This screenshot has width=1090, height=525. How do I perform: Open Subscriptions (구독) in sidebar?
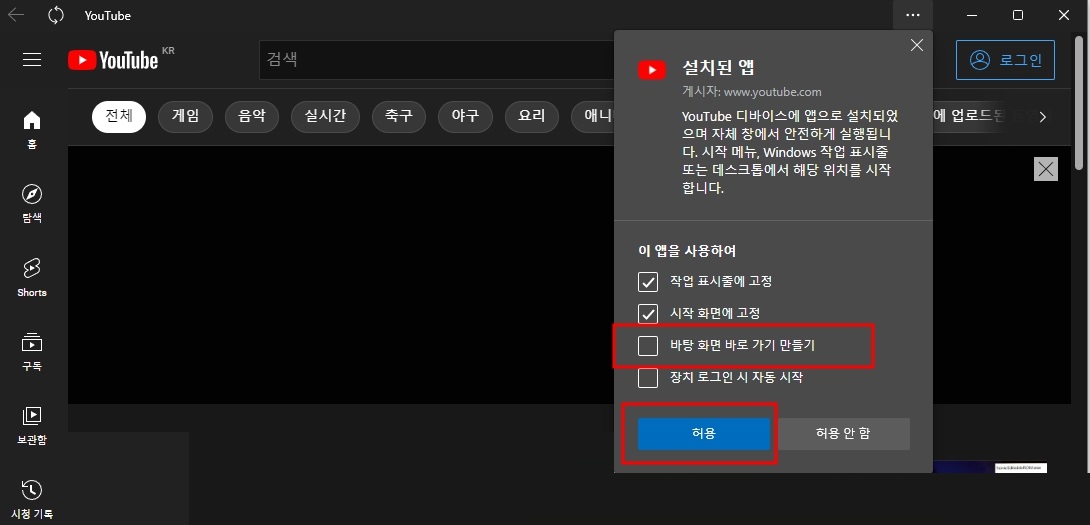point(32,352)
